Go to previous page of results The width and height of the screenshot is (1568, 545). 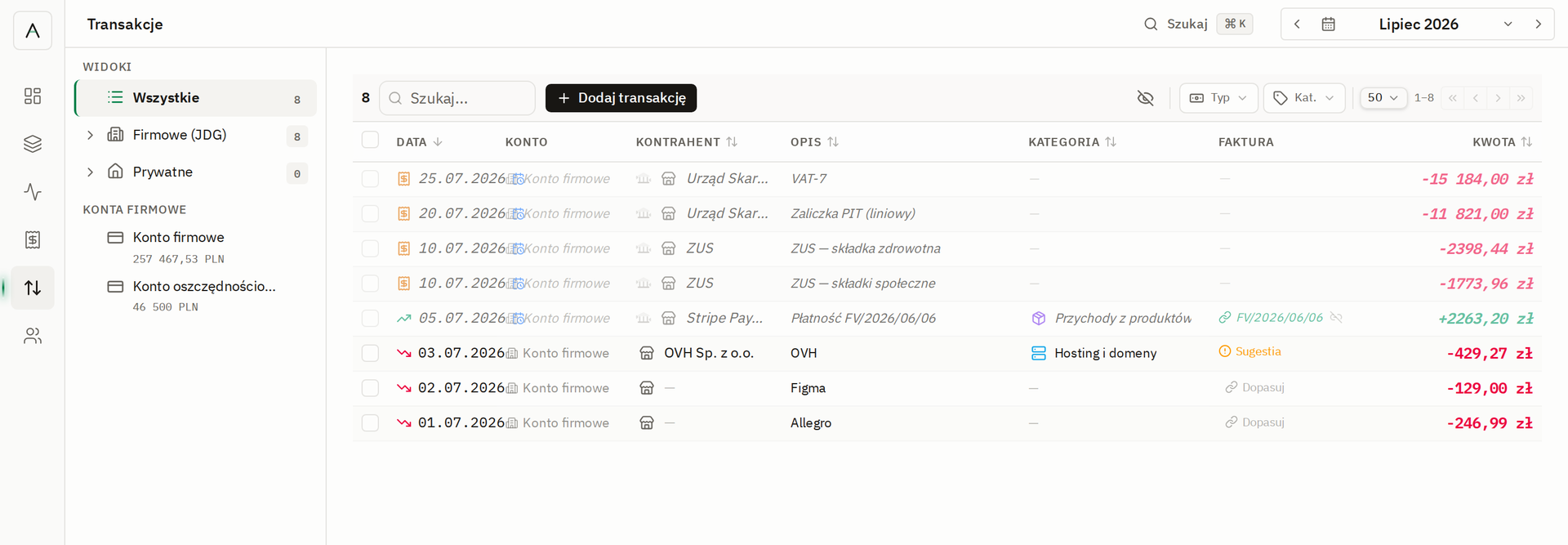tap(1476, 98)
